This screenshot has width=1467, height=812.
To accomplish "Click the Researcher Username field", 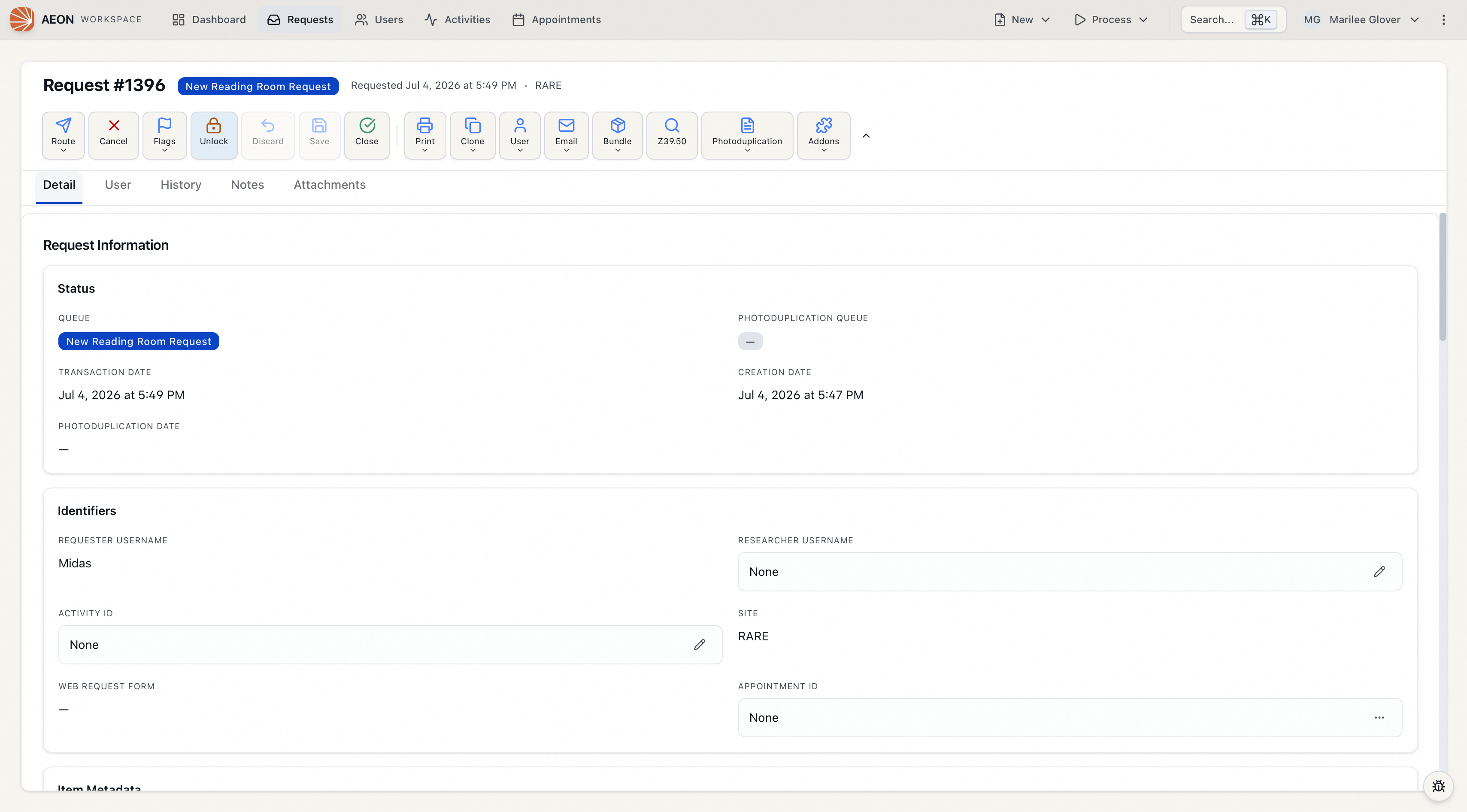I will point(1070,572).
